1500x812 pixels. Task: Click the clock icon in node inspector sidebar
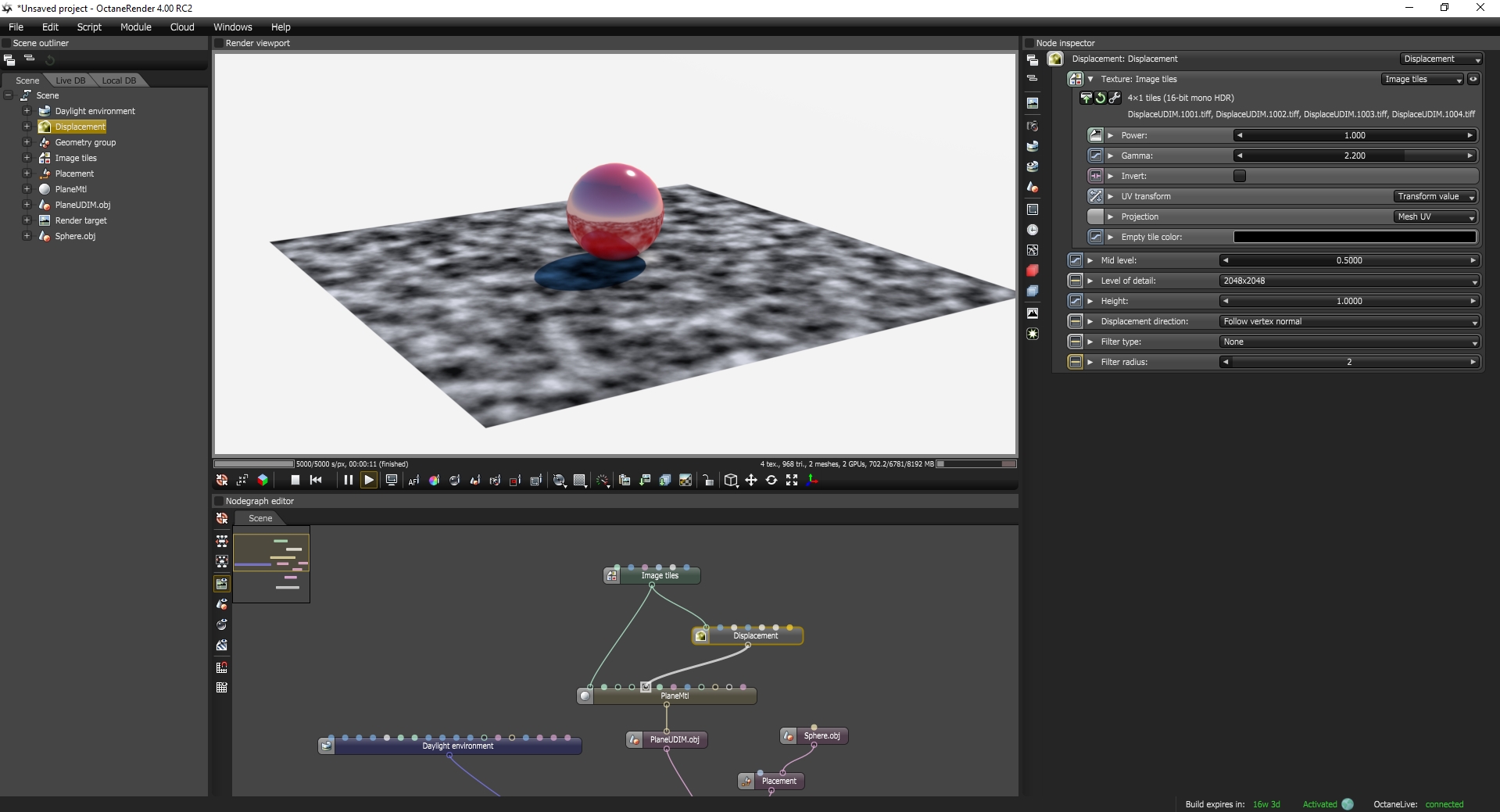[x=1033, y=230]
